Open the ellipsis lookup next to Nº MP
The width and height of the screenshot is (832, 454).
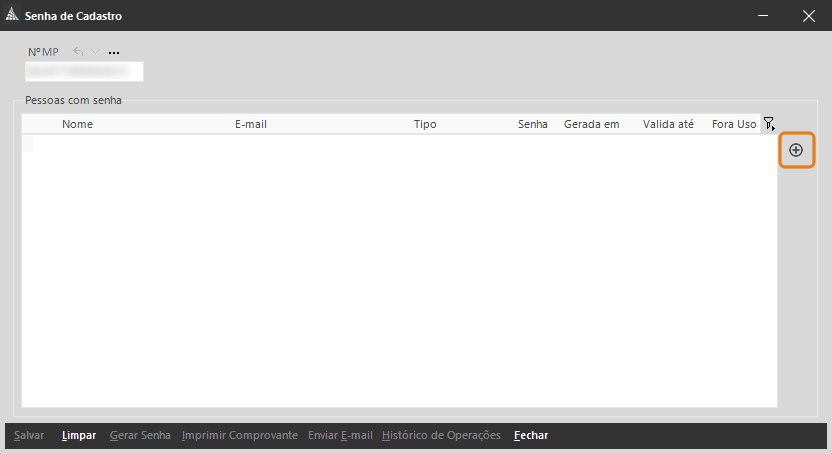point(114,53)
